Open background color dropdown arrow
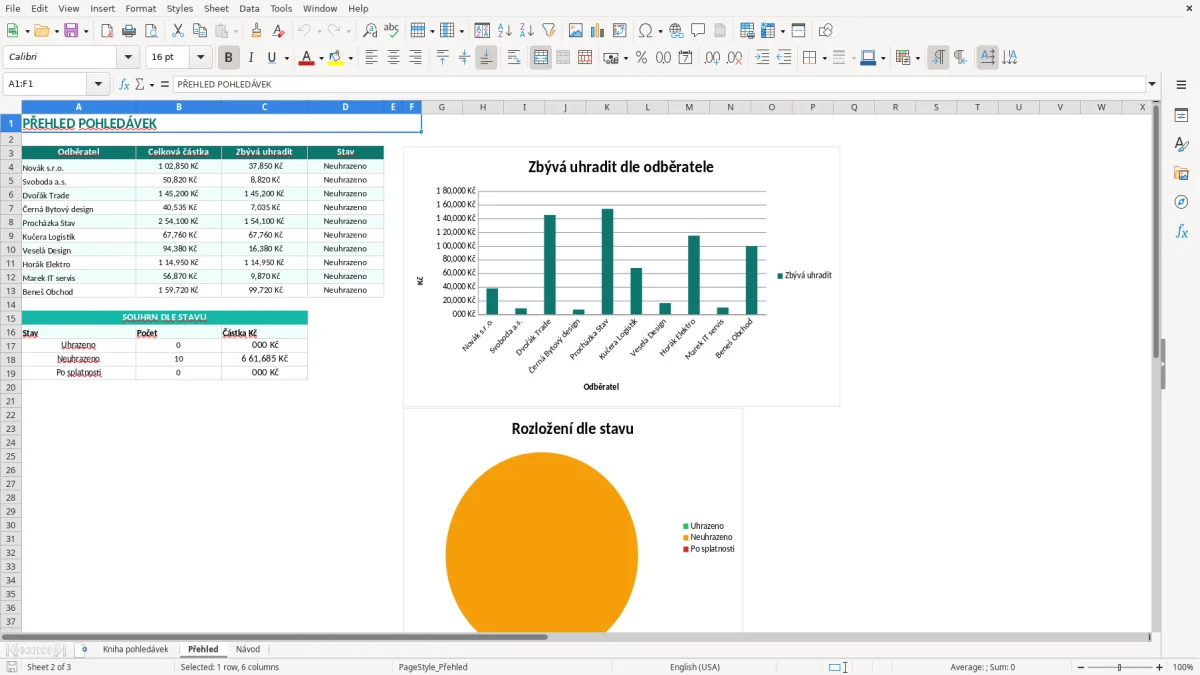The height and width of the screenshot is (675, 1200). (351, 59)
